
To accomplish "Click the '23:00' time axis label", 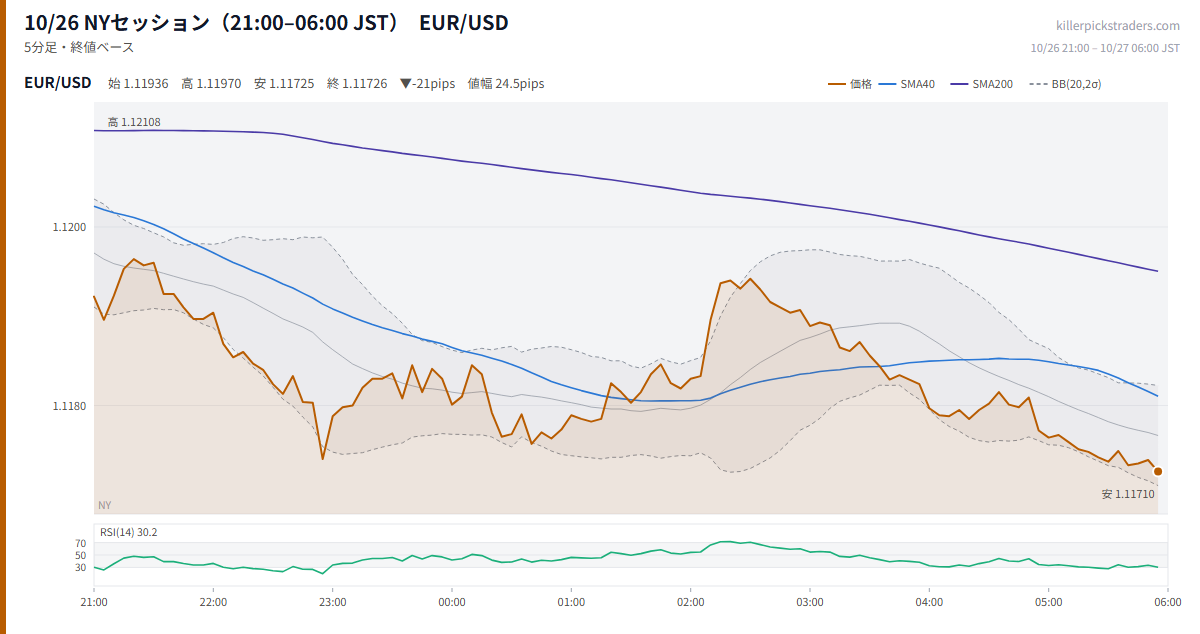I will (333, 602).
